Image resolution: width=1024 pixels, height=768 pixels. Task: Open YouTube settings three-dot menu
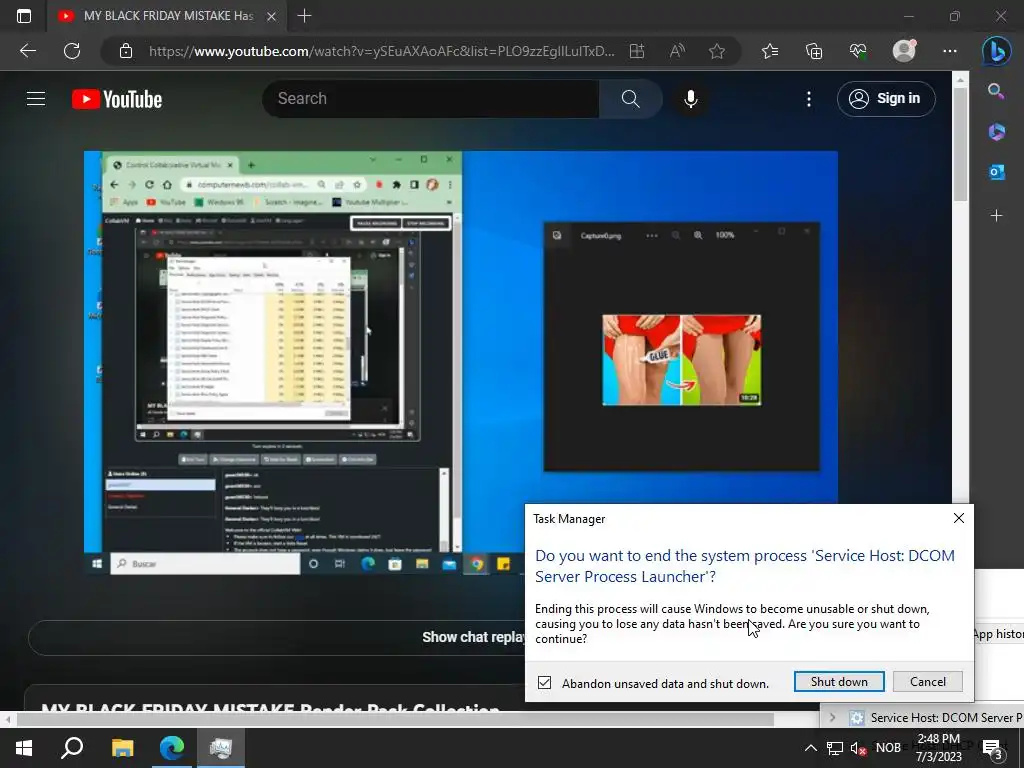(808, 99)
